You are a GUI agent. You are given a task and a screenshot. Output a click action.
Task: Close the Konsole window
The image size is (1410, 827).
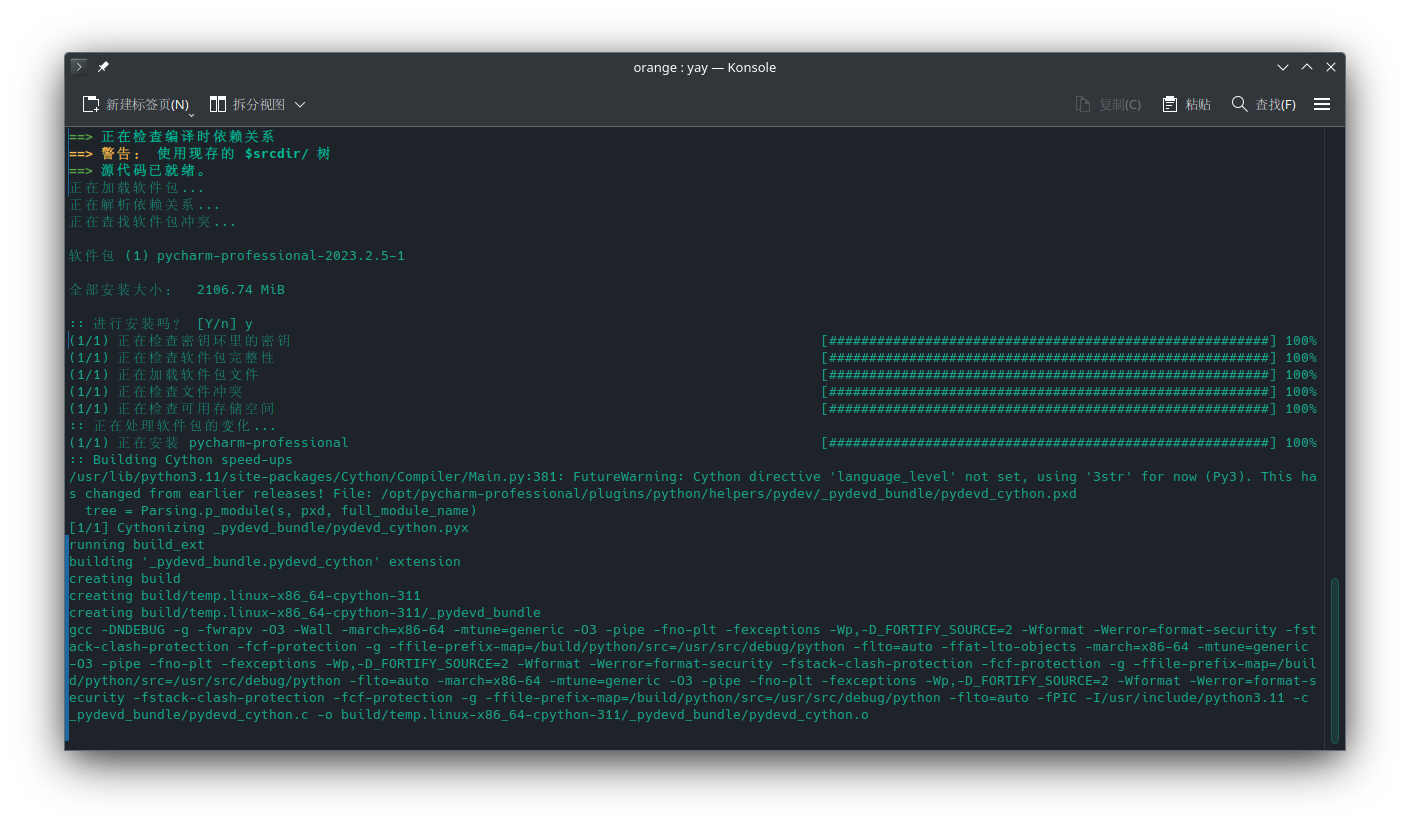click(1331, 67)
